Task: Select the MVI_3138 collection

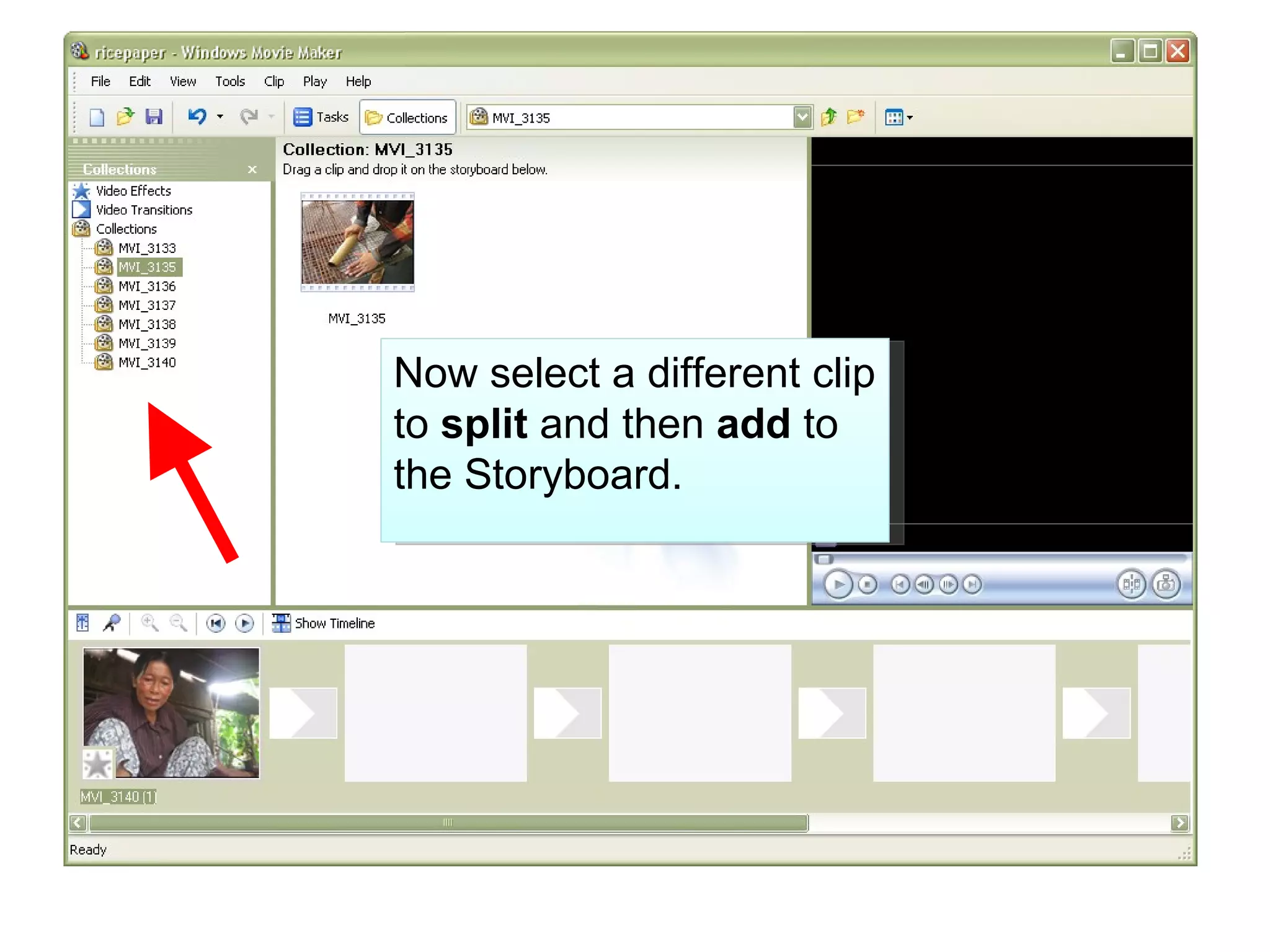Action: coord(147,324)
